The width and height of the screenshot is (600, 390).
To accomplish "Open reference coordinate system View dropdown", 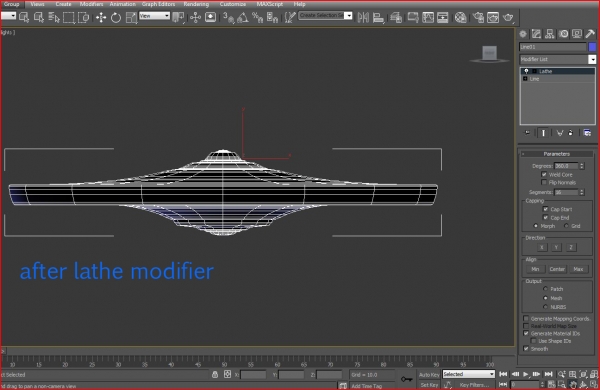I will tap(155, 16).
